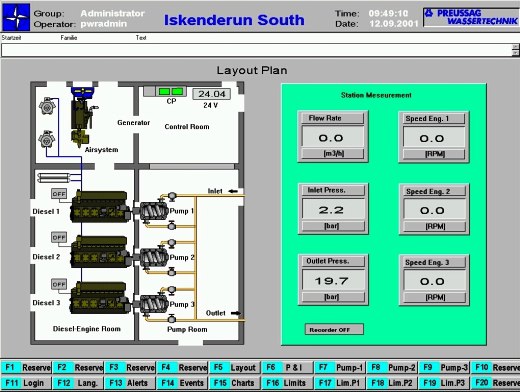The width and height of the screenshot is (520, 392).
Task: Click the NATO compass logo icon
Action: pyautogui.click(x=16, y=17)
